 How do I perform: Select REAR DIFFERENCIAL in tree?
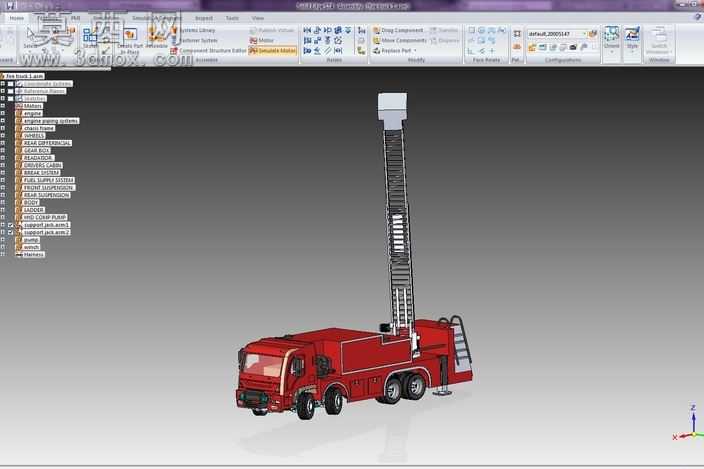[47, 143]
